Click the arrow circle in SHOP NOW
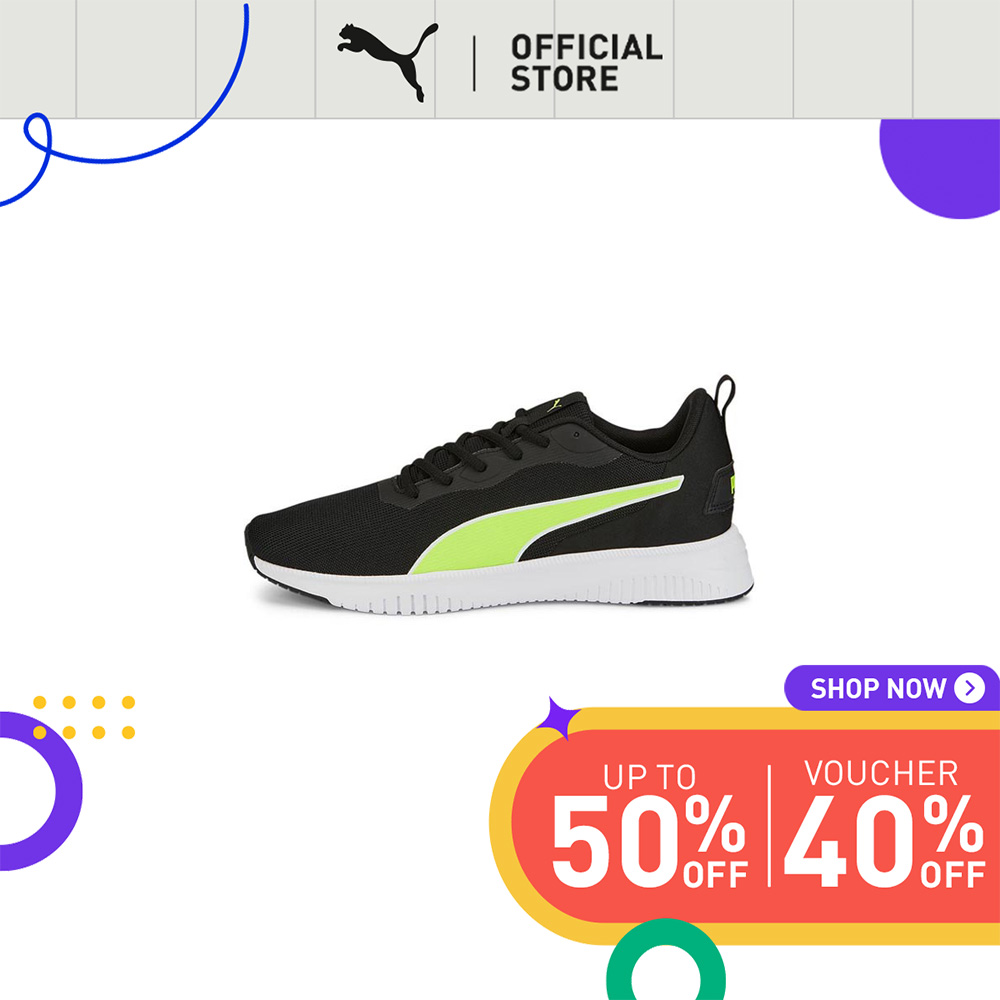The image size is (1000, 1000). pos(969,688)
